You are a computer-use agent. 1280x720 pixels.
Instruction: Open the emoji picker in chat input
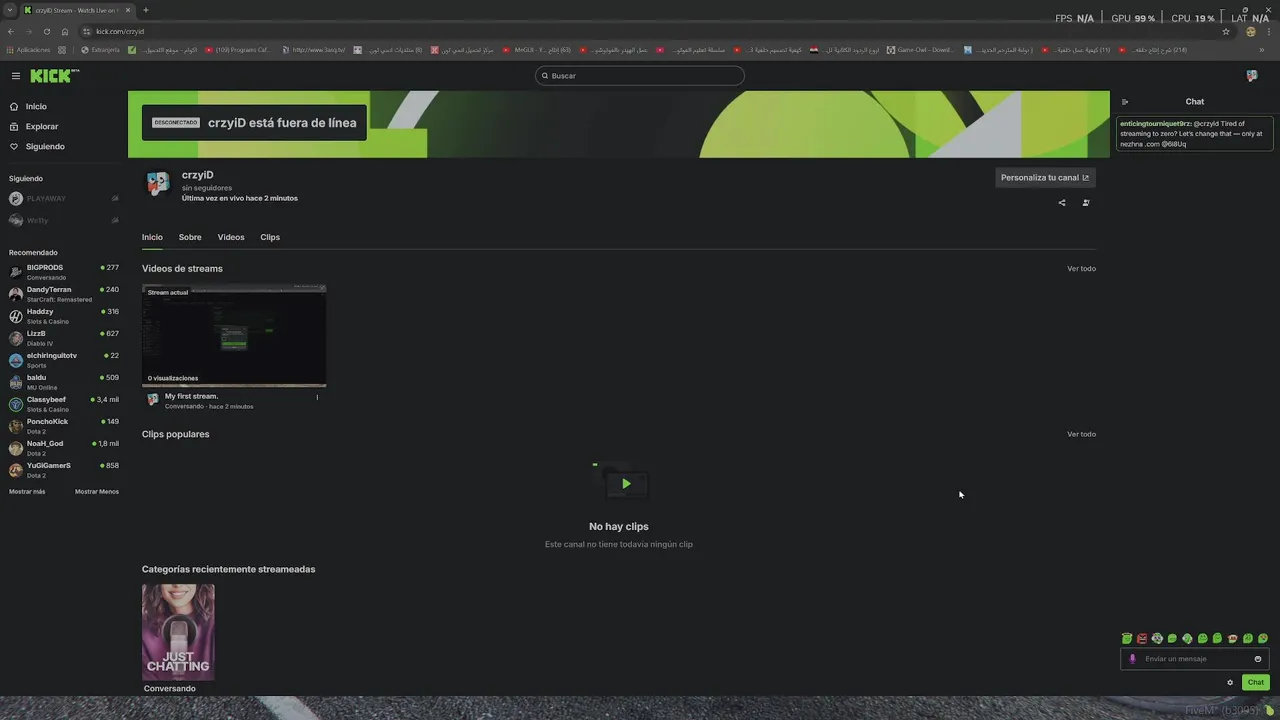(x=1258, y=659)
